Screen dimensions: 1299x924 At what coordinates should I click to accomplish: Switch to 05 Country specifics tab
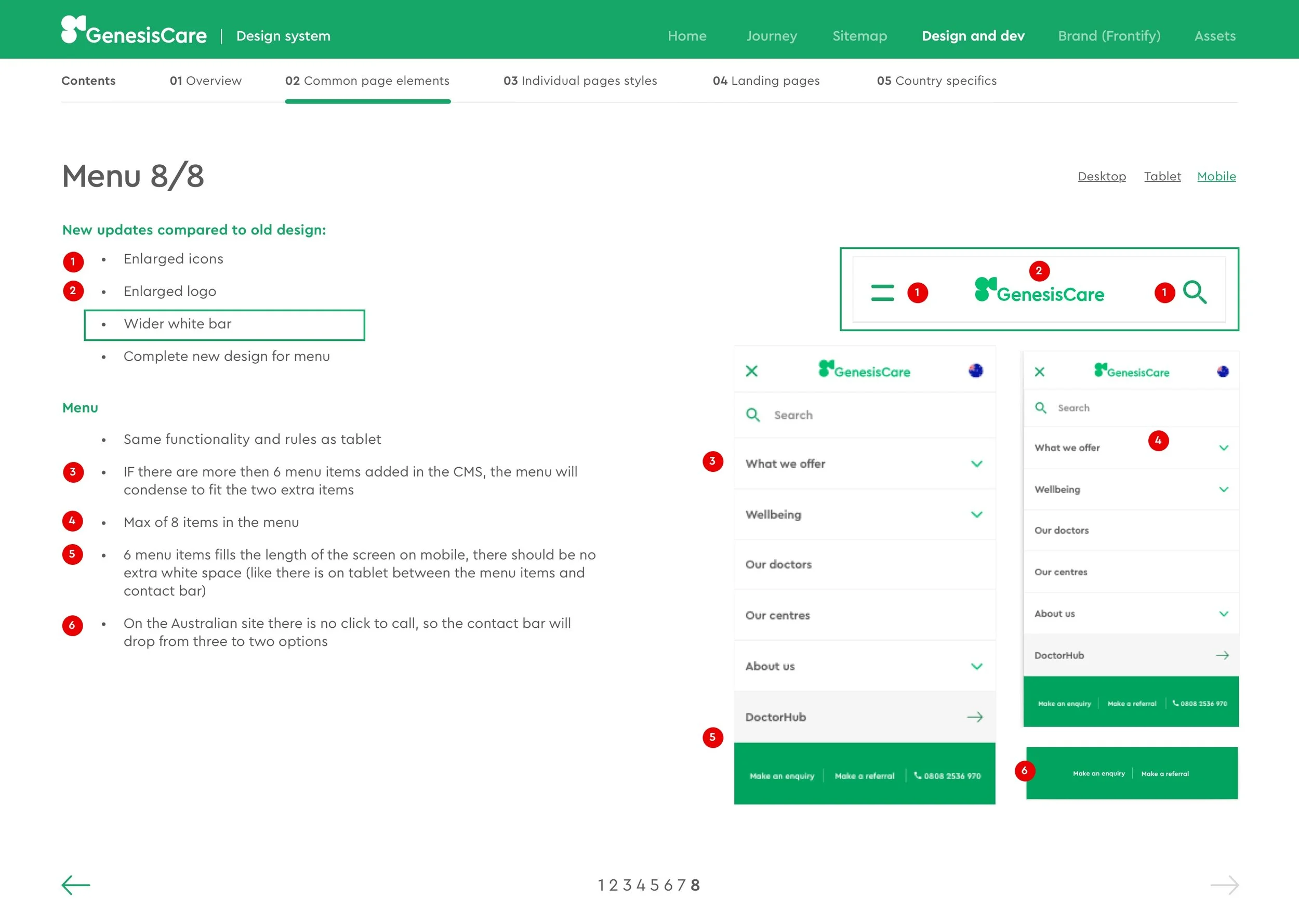click(x=936, y=81)
